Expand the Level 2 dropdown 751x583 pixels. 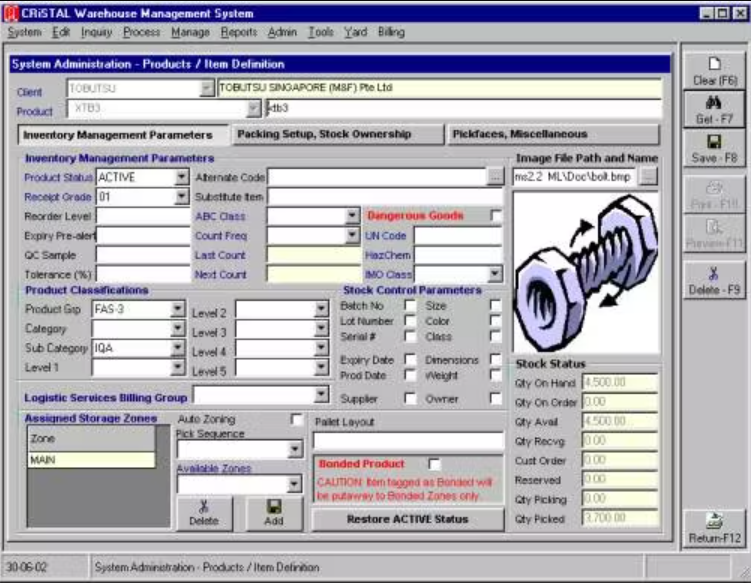(321, 309)
